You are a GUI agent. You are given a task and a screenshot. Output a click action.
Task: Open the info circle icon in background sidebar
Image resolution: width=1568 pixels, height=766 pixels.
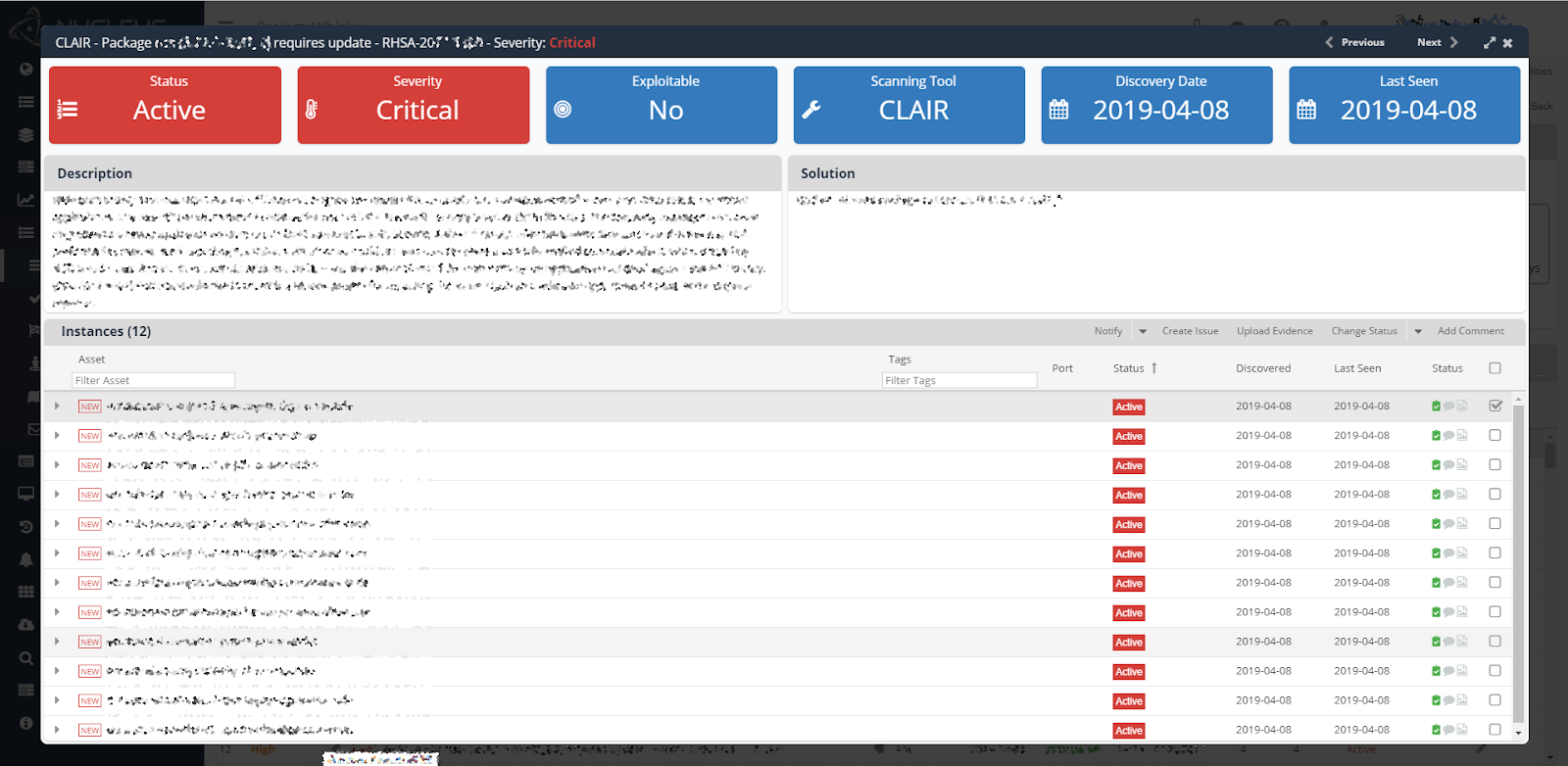(x=26, y=723)
